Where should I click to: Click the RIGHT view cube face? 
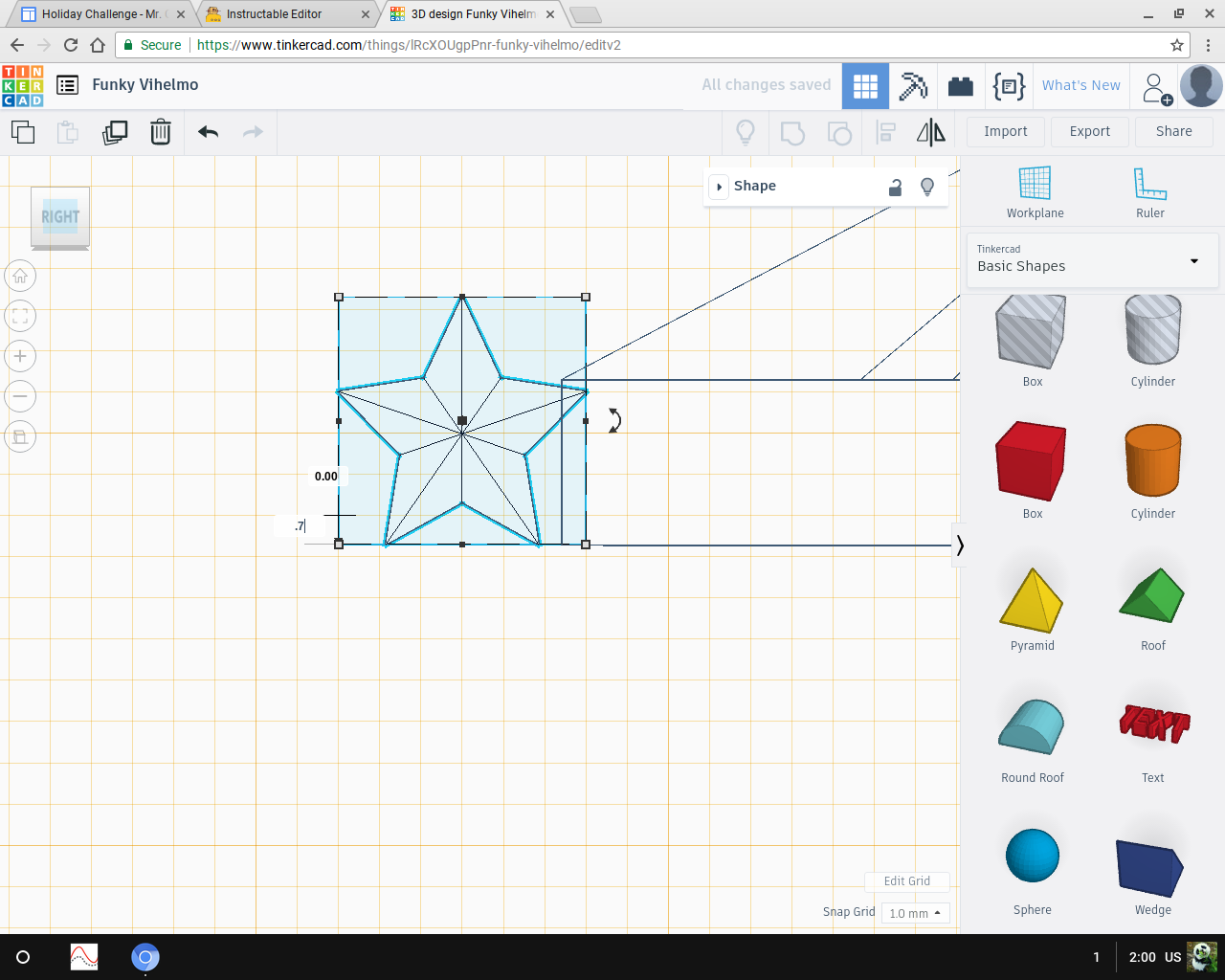(60, 217)
